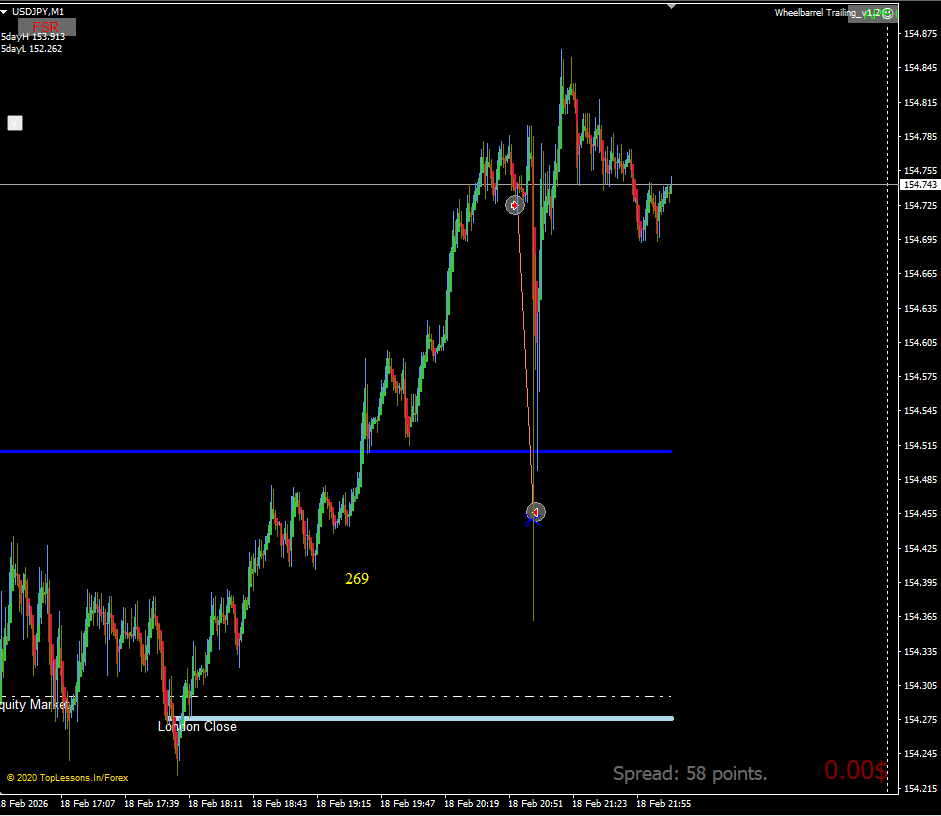Click the yellow 269 label

pyautogui.click(x=357, y=578)
